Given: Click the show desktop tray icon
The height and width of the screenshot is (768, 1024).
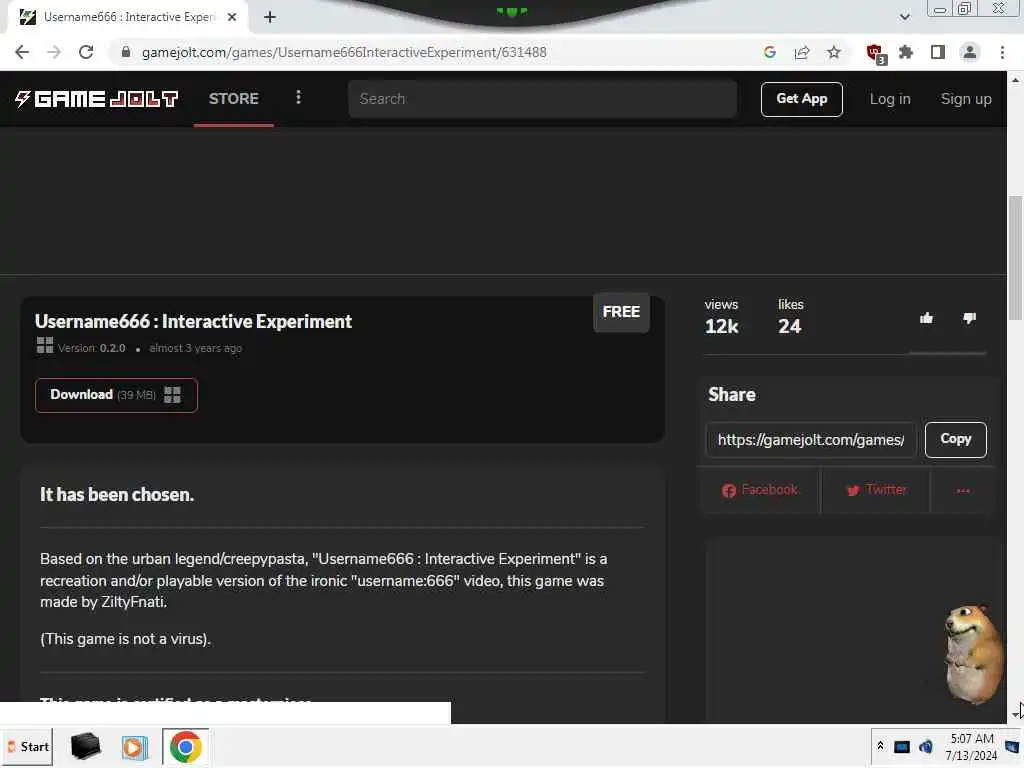Looking at the screenshot, I should tap(1012, 746).
